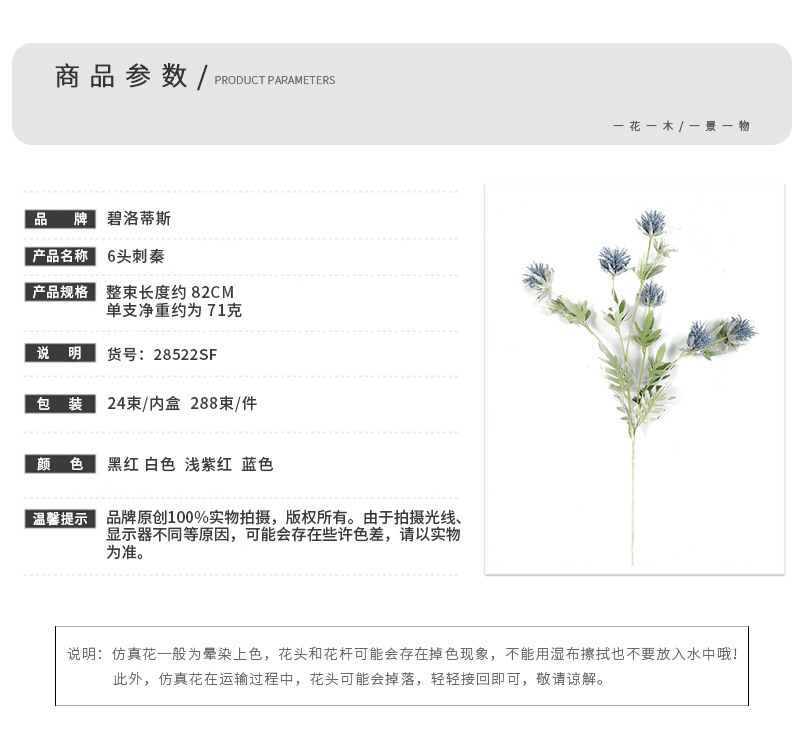Click the 说明：仿真花一般为晕染上色 note
The height and width of the screenshot is (733, 800).
click(403, 654)
